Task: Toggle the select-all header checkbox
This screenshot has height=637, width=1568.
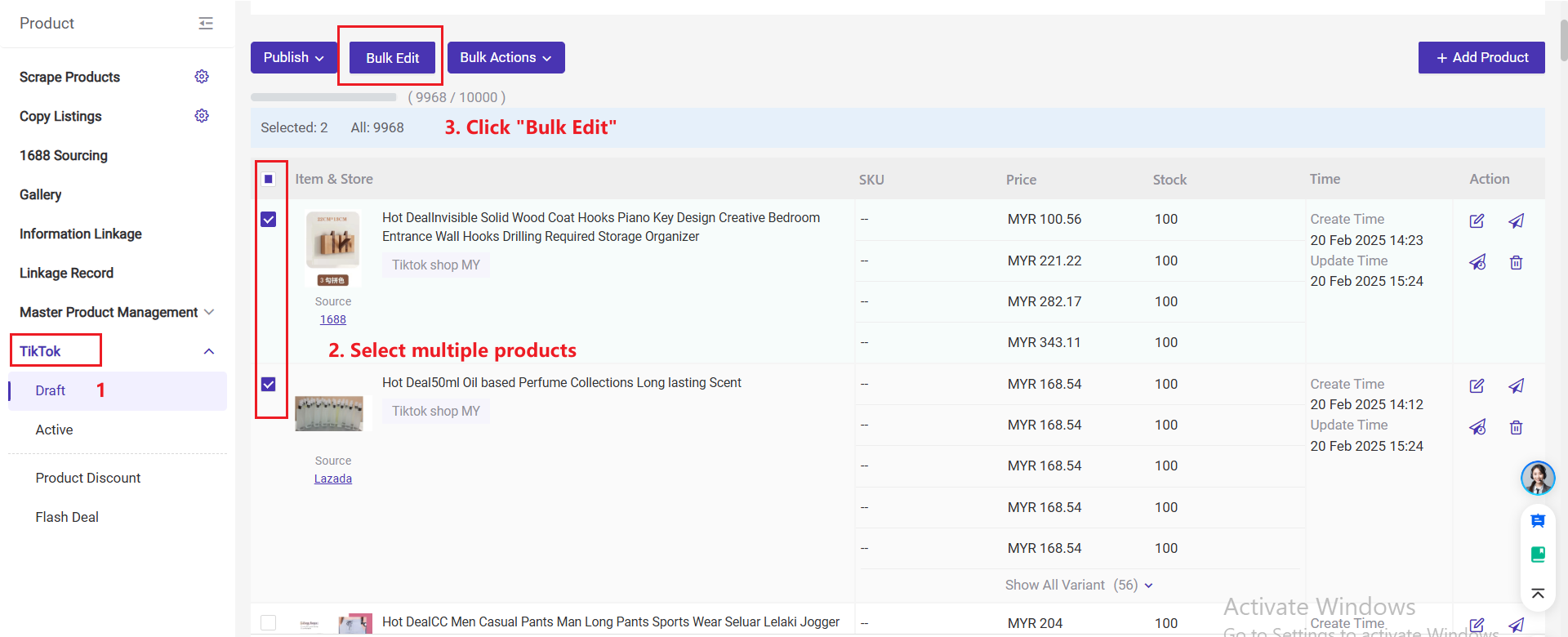Action: (269, 179)
